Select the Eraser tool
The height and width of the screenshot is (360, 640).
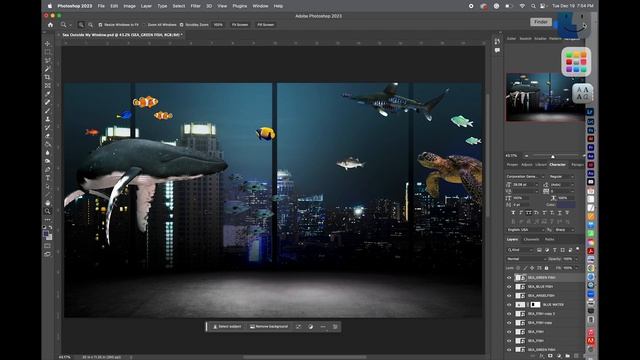(x=47, y=136)
